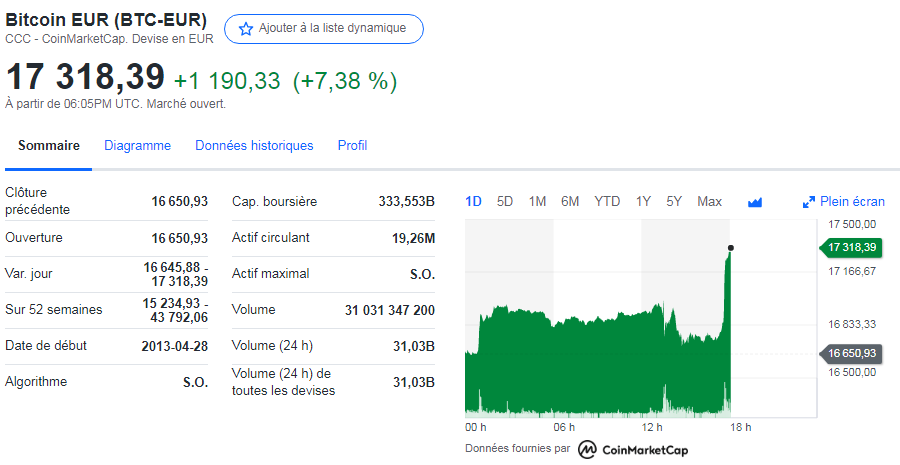Select the 1Y chart range
The height and width of the screenshot is (465, 900).
[x=643, y=202]
